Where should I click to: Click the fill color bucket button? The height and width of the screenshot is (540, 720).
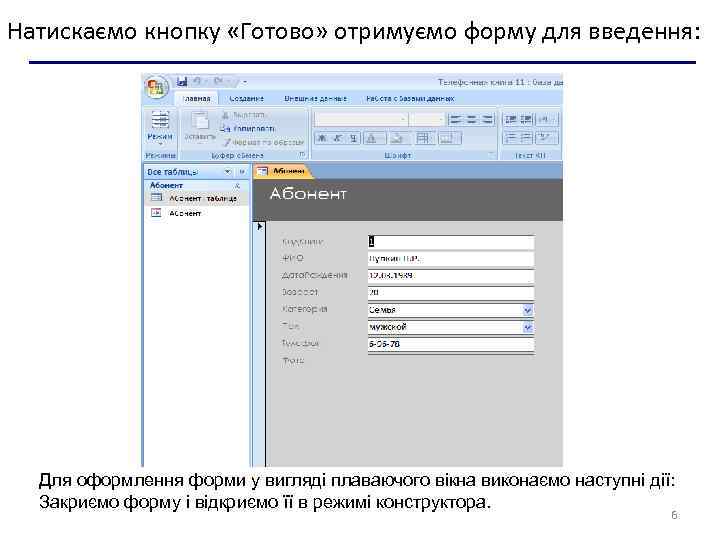(398, 138)
